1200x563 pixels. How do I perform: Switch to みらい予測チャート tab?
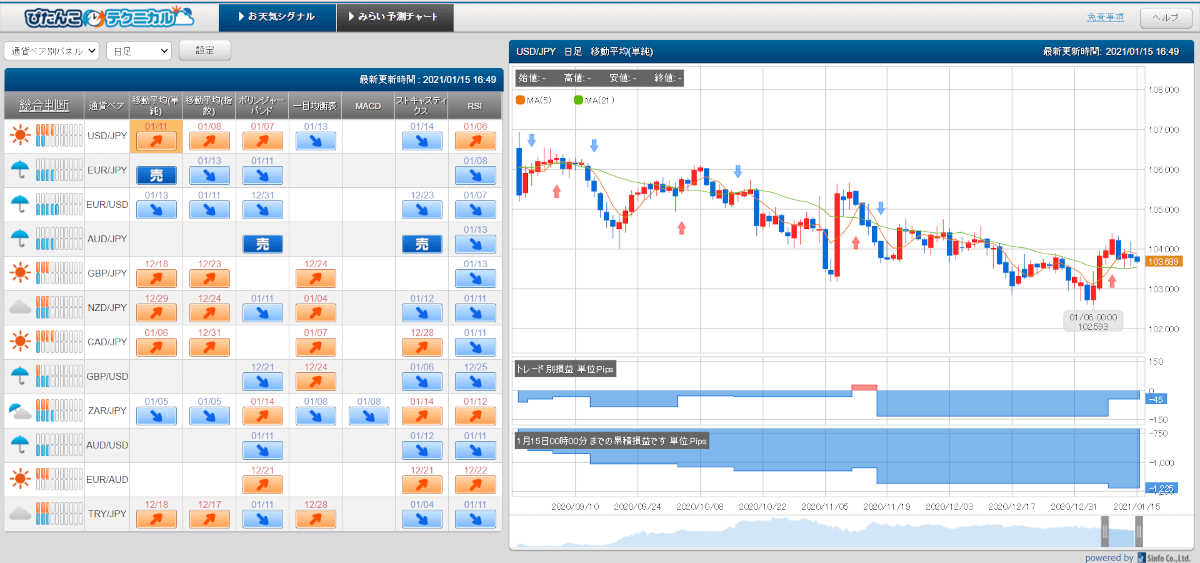coord(394,17)
